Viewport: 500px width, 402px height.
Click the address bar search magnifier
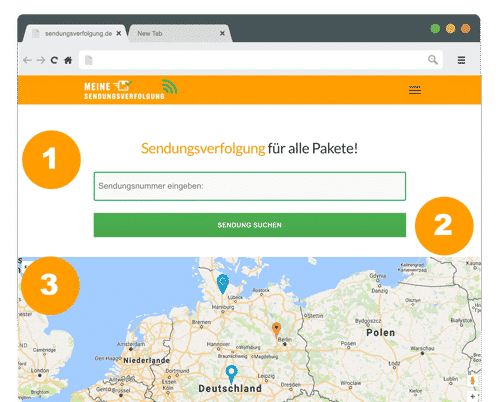coord(433,60)
